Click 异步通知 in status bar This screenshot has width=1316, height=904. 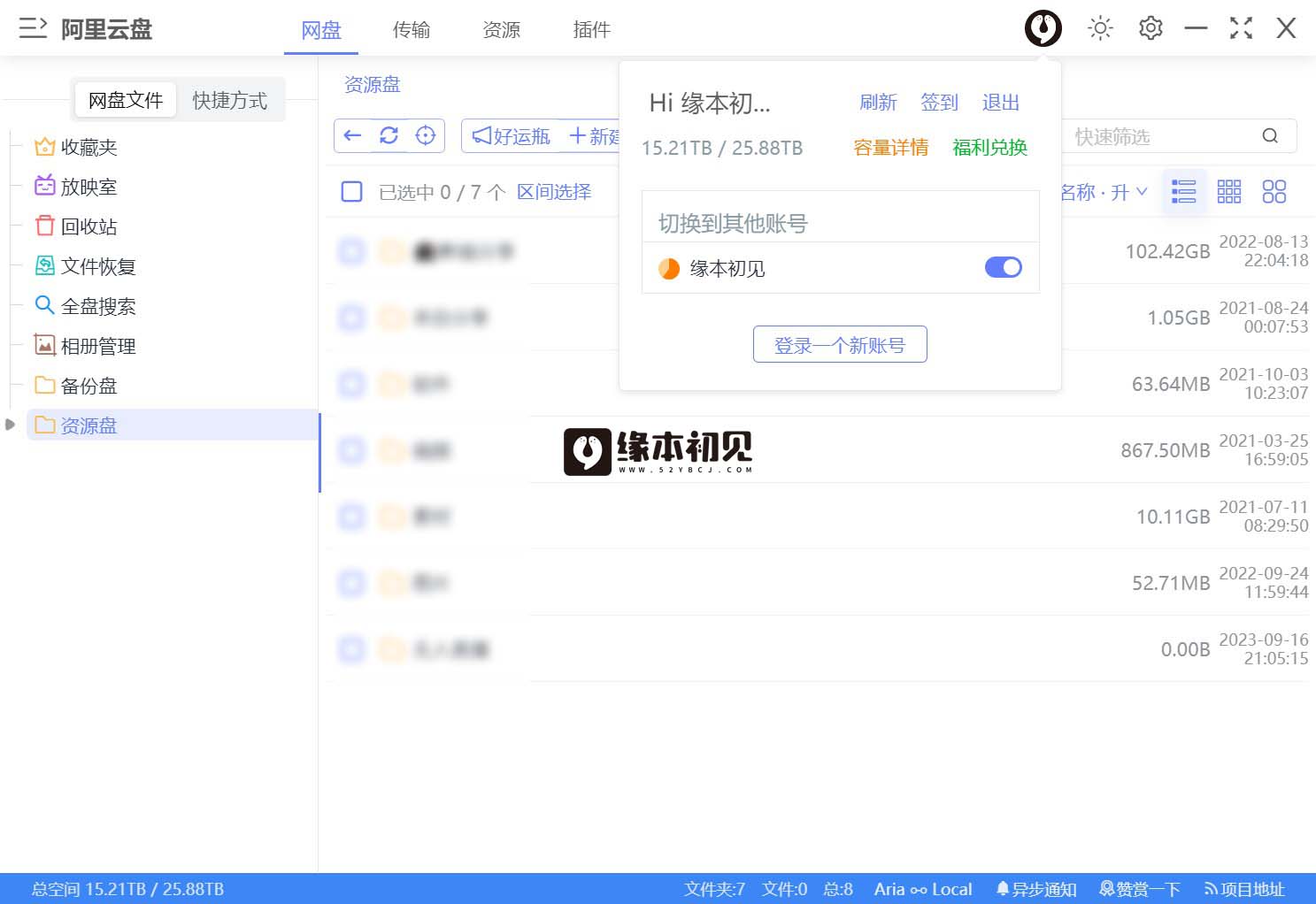coord(1036,889)
